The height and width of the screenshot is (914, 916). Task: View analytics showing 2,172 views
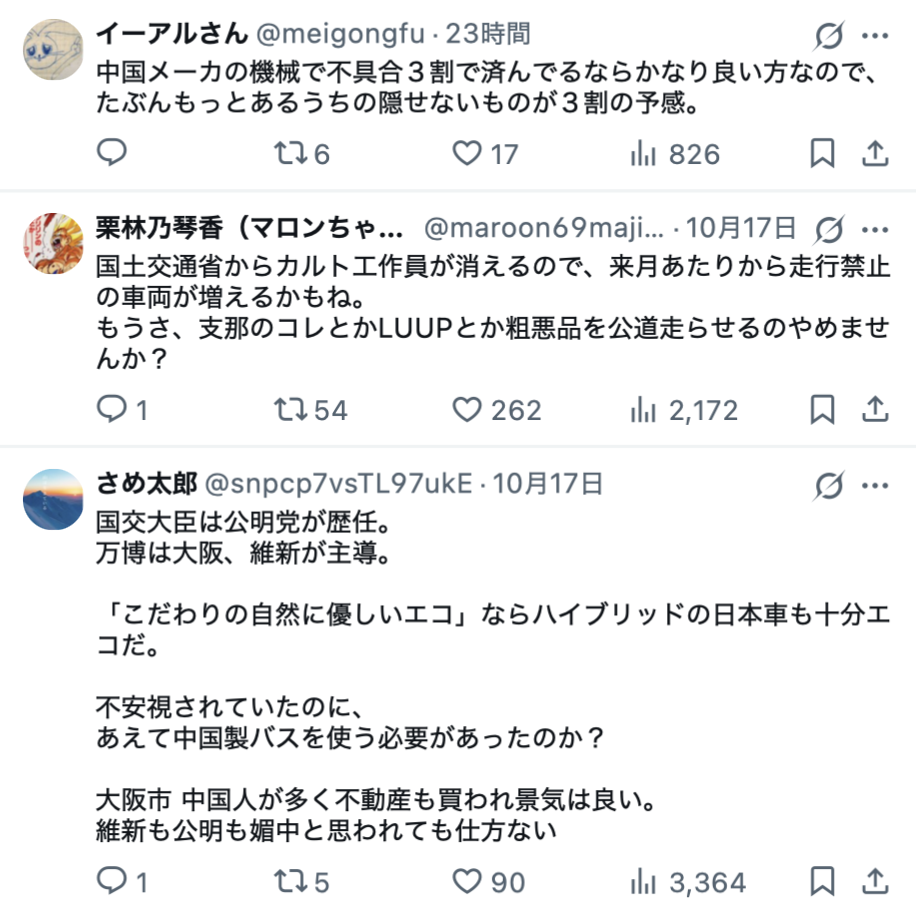point(685,409)
